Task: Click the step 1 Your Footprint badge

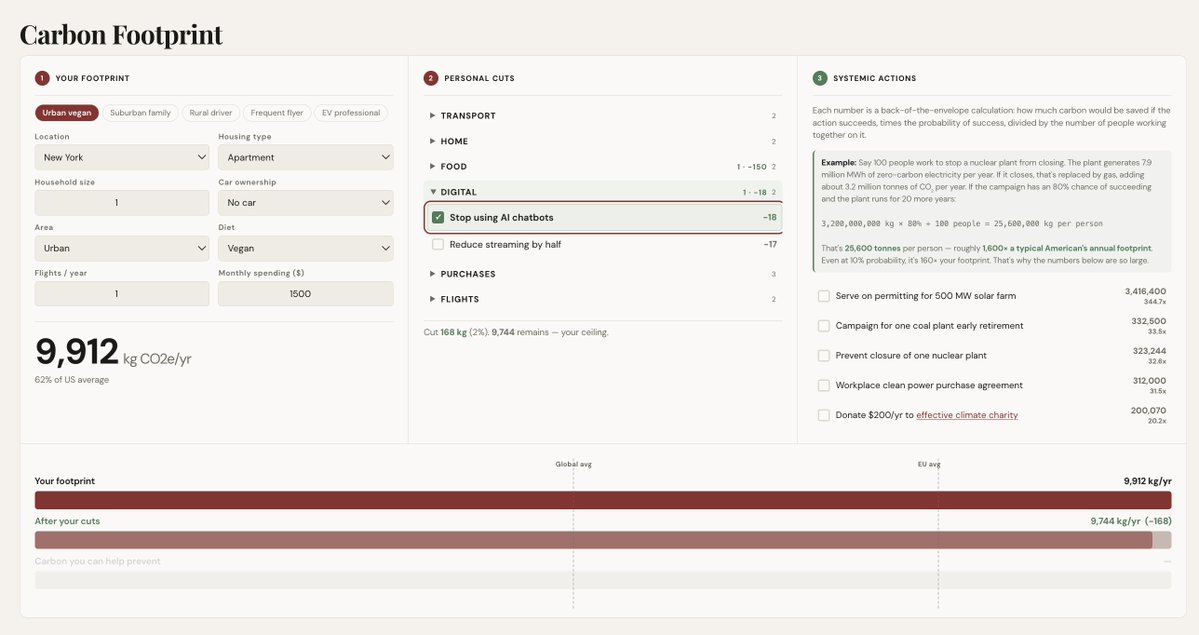Action: [41, 78]
